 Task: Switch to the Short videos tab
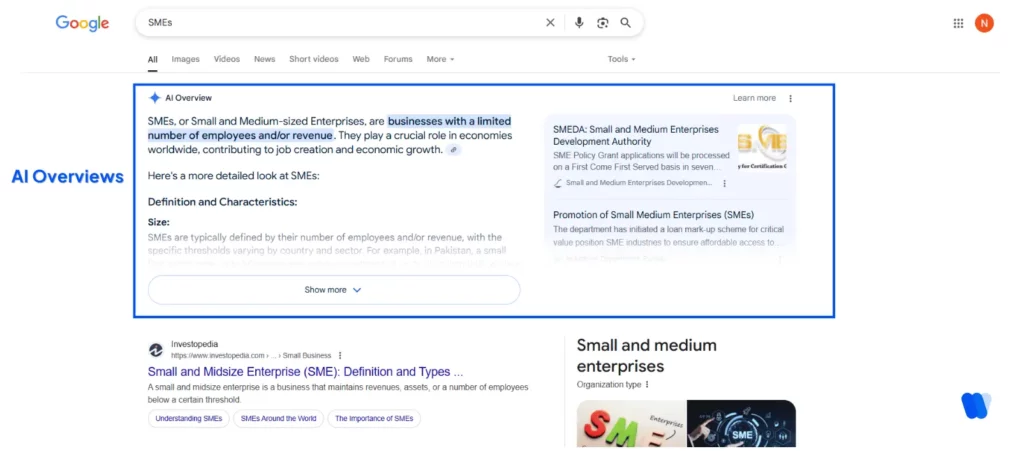pyautogui.click(x=313, y=59)
